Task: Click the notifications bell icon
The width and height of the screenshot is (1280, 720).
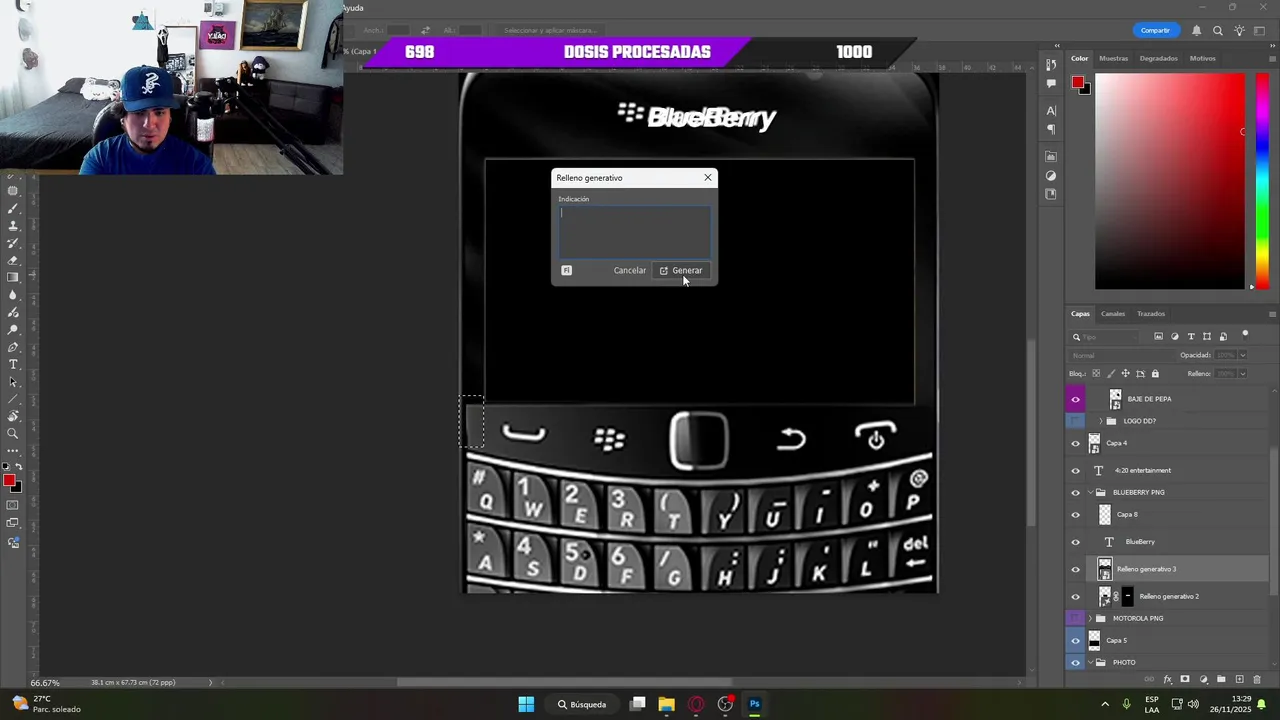Action: tap(1196, 31)
